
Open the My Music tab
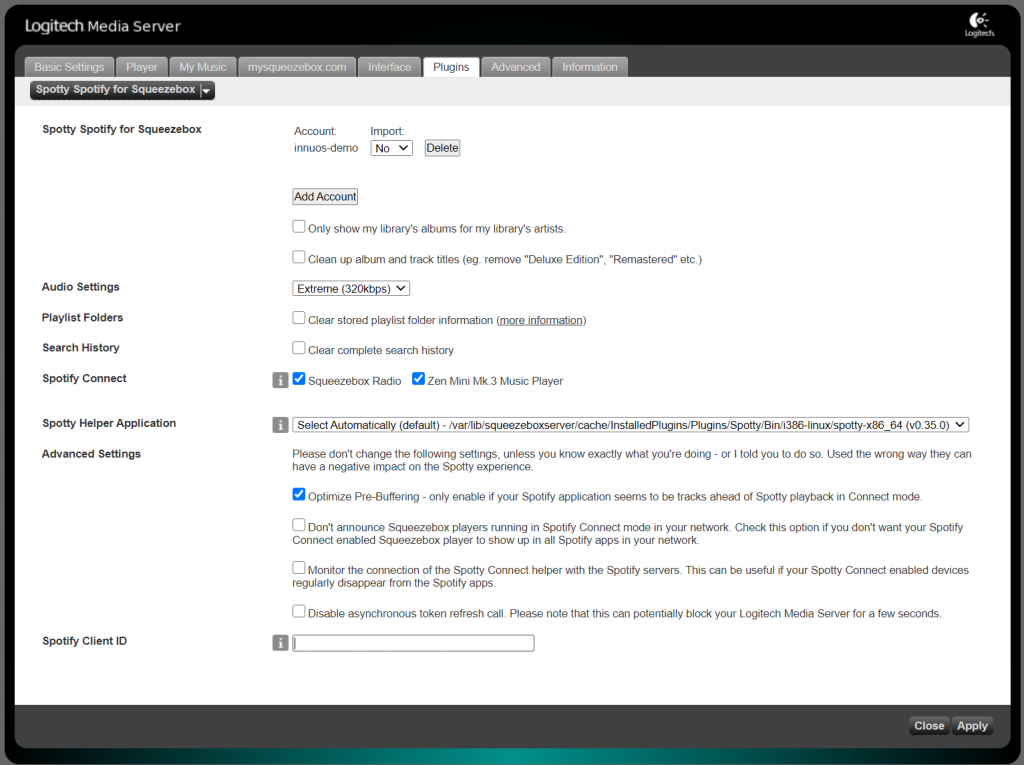pyautogui.click(x=202, y=67)
